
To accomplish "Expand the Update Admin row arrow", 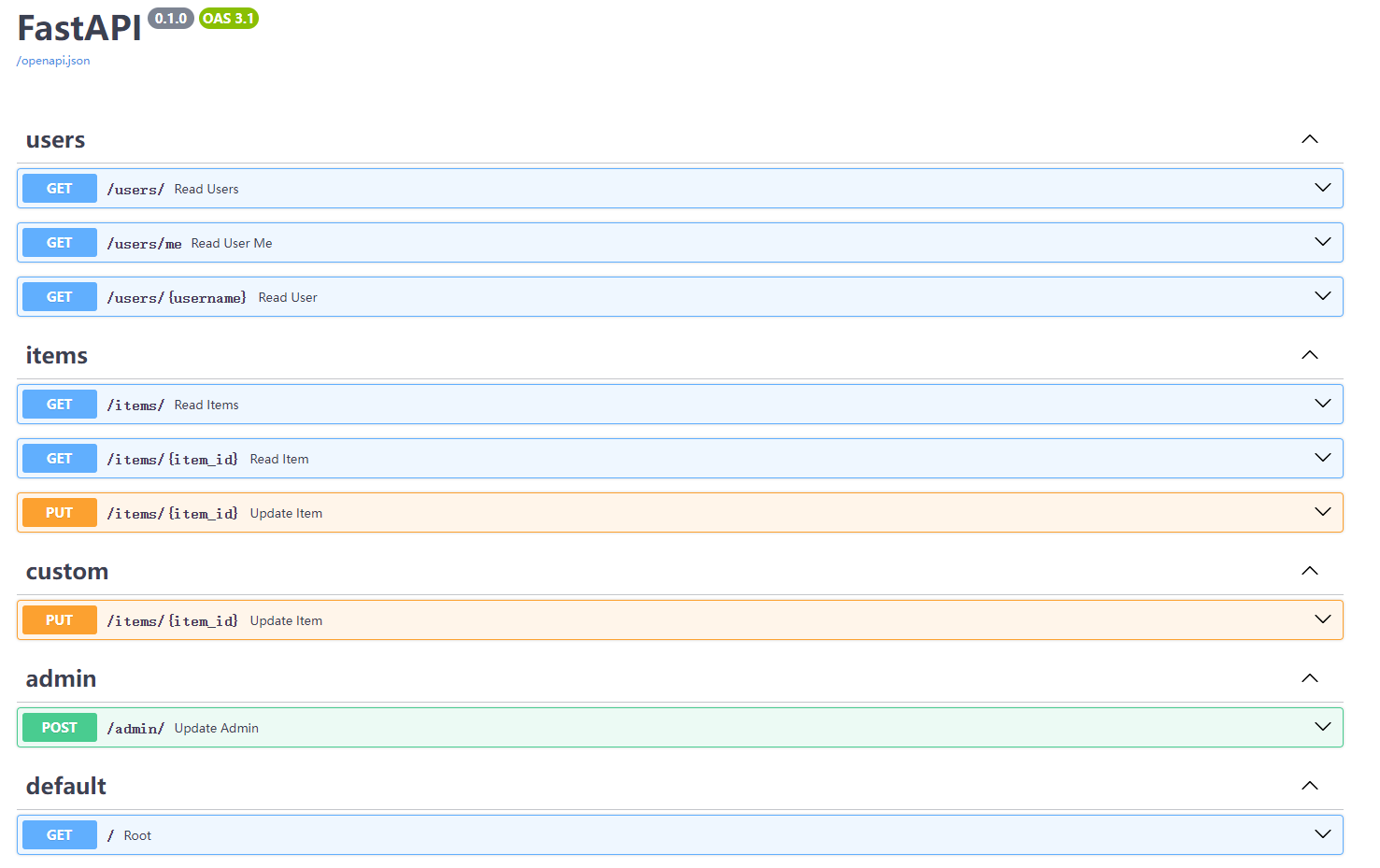I will 1323,727.
